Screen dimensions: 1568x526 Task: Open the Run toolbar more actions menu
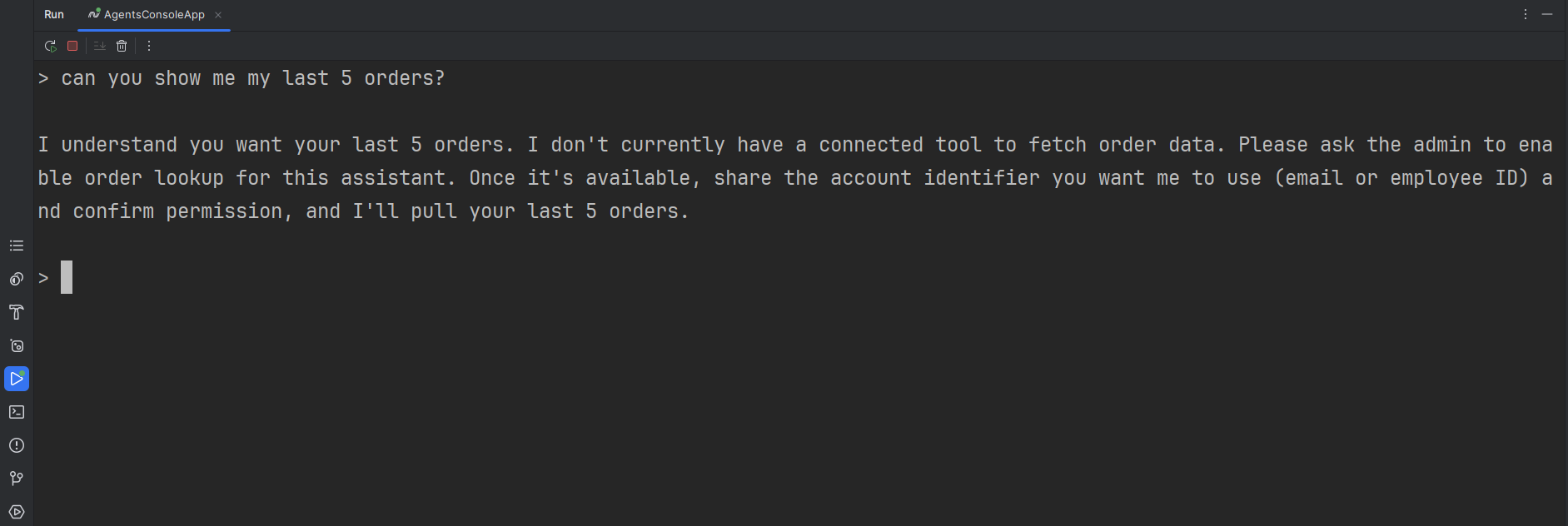click(x=149, y=46)
